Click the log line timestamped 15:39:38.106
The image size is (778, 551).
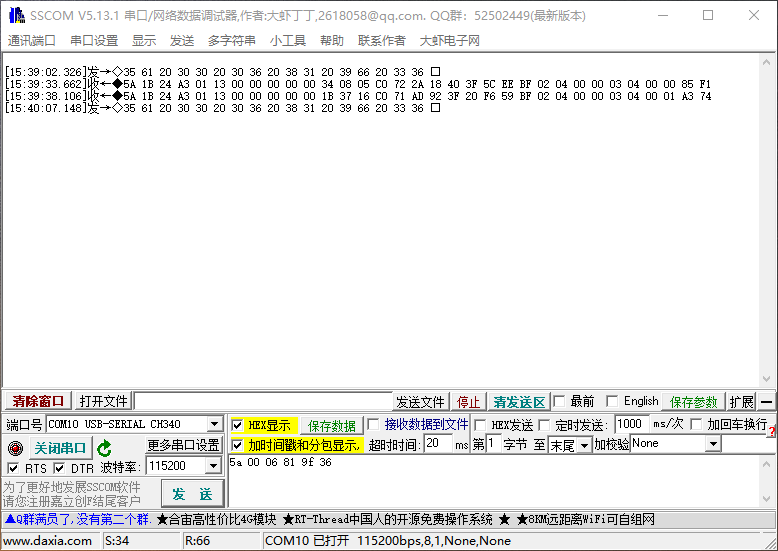pyautogui.click(x=358, y=96)
